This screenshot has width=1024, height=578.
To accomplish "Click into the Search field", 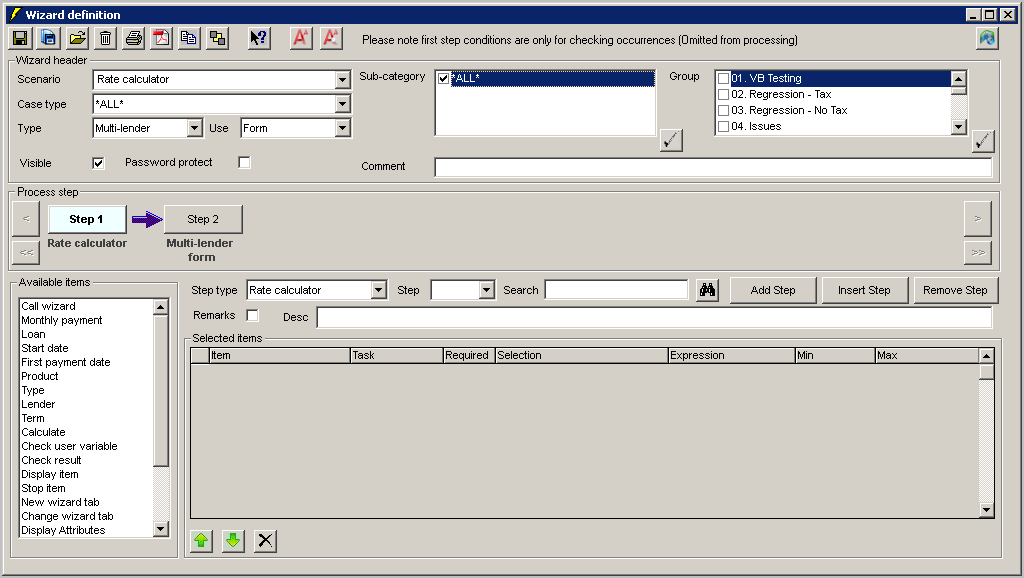I will pyautogui.click(x=616, y=289).
